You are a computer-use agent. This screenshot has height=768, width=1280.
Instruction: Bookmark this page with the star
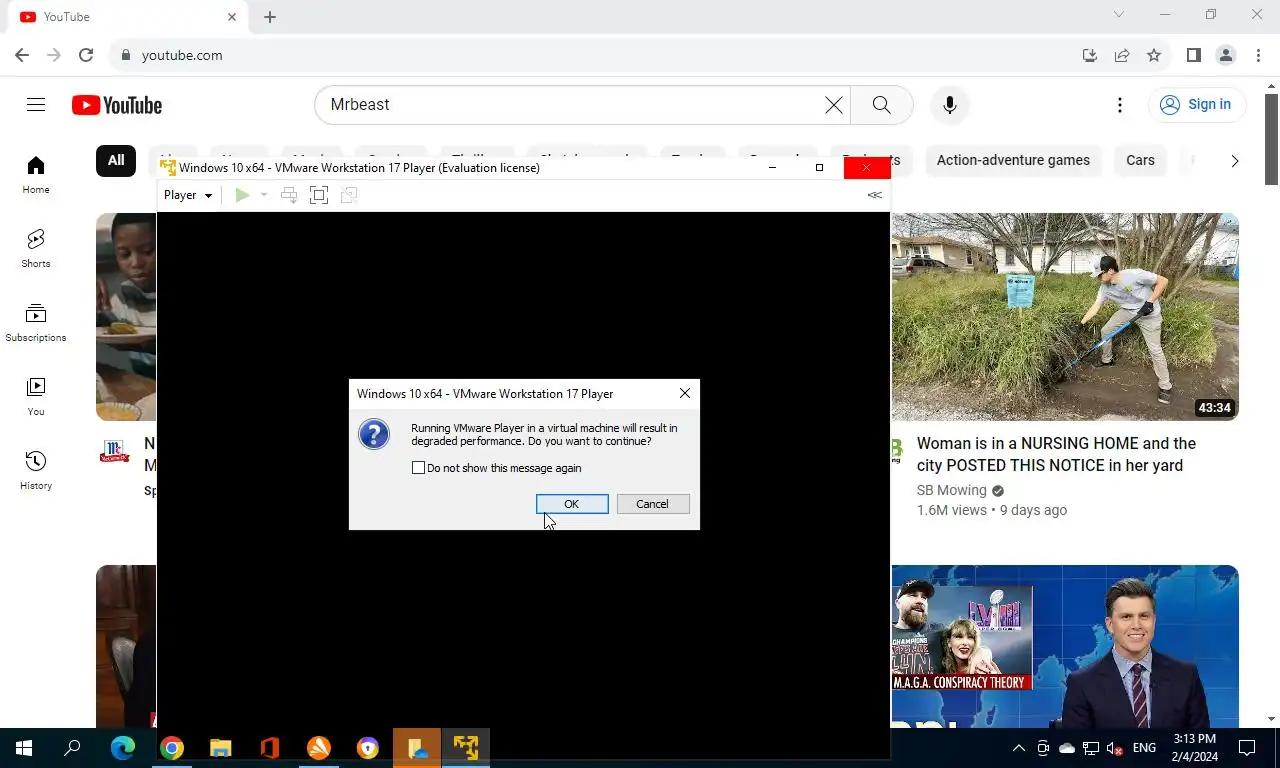pyautogui.click(x=1154, y=55)
